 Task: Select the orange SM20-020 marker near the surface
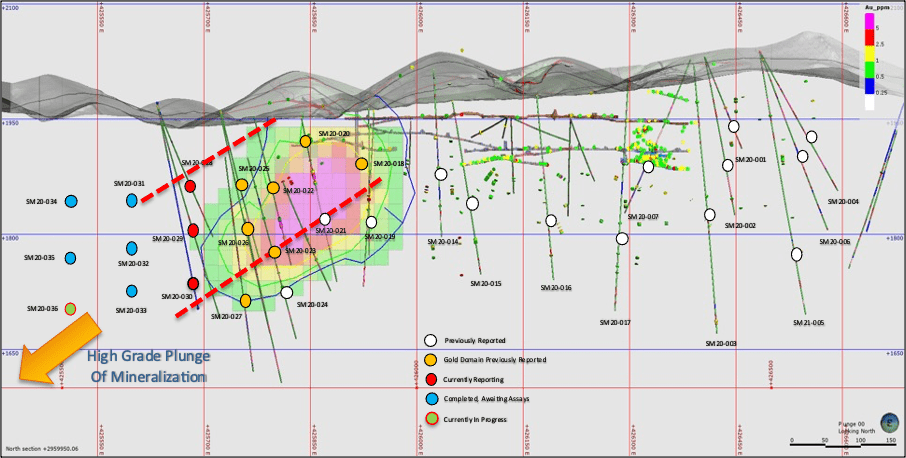point(306,142)
